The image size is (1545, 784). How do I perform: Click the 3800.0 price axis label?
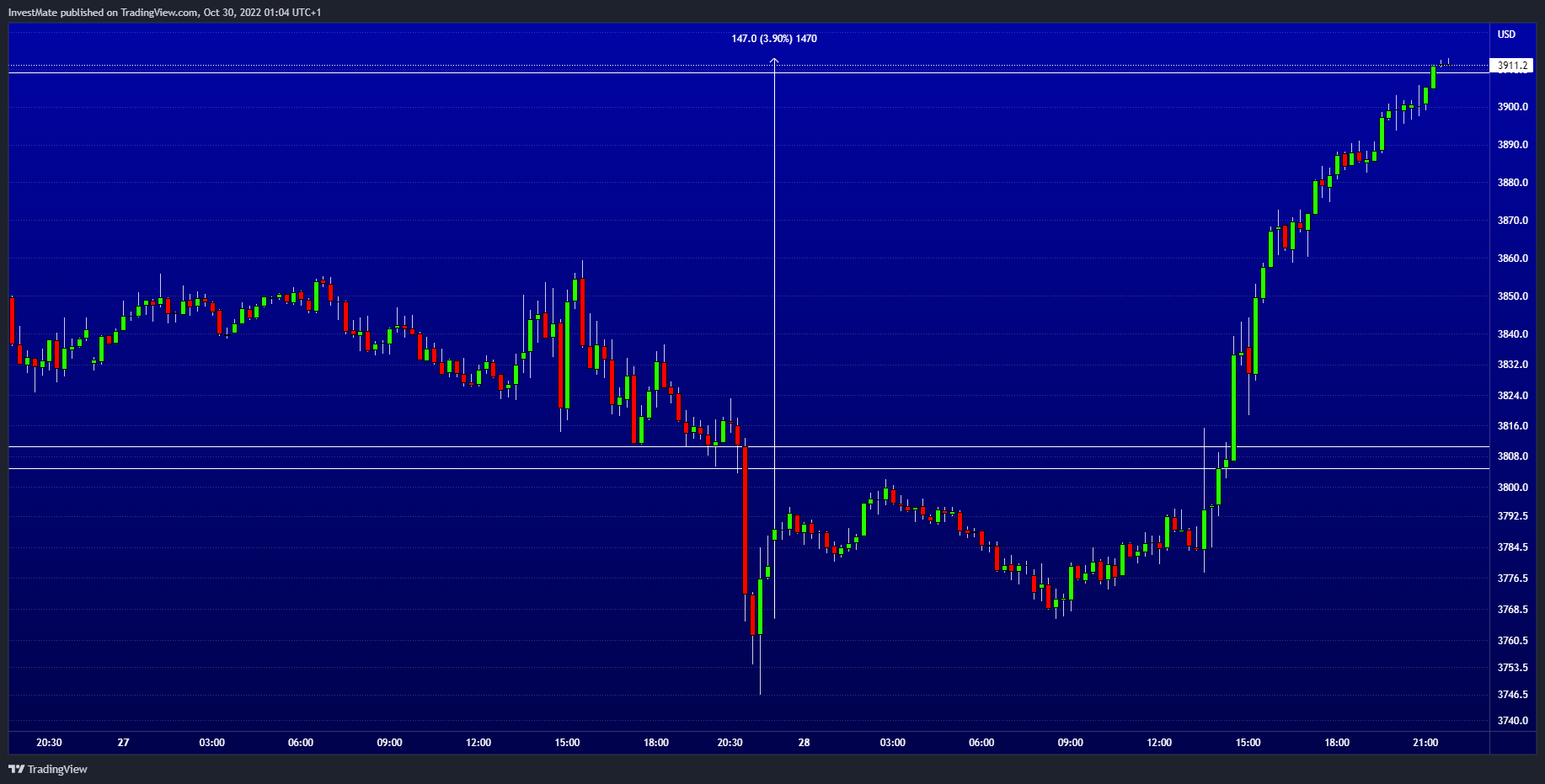1512,488
